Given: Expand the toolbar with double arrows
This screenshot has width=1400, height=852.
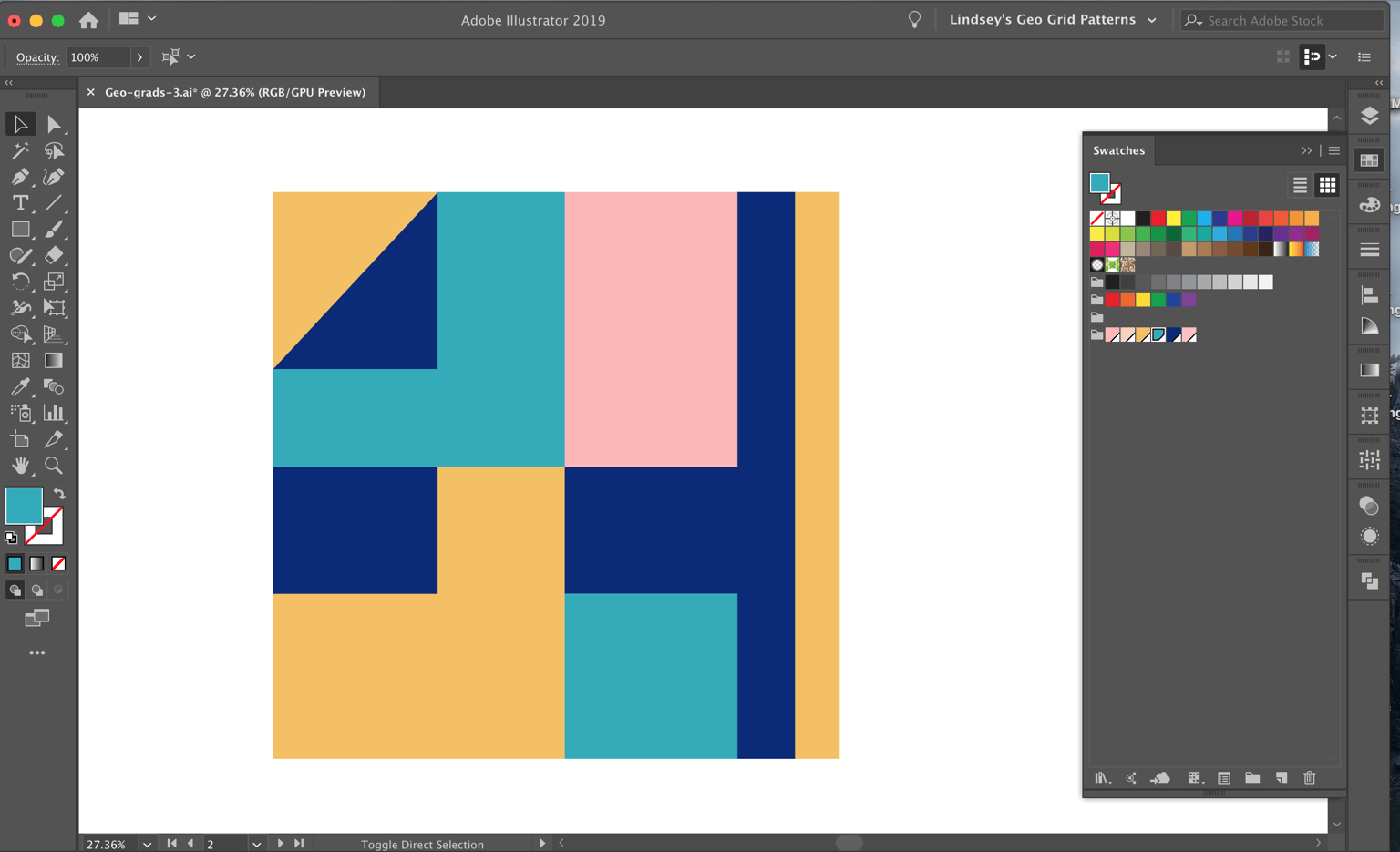Looking at the screenshot, I should pos(9,83).
